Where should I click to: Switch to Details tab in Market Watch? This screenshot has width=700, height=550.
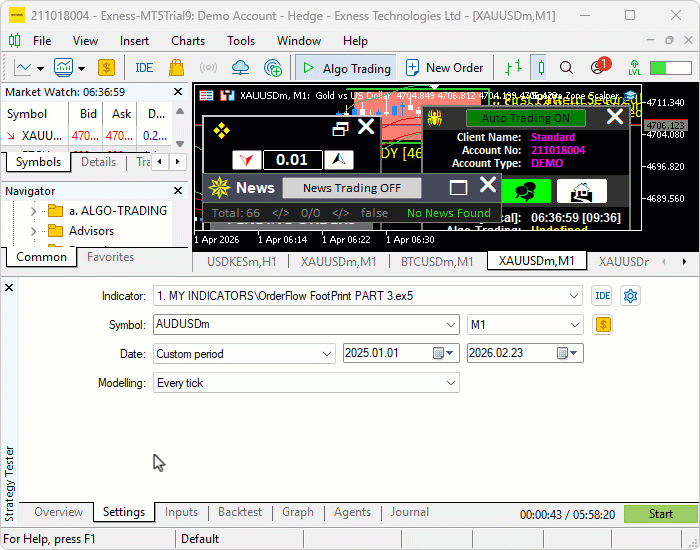coord(98,162)
